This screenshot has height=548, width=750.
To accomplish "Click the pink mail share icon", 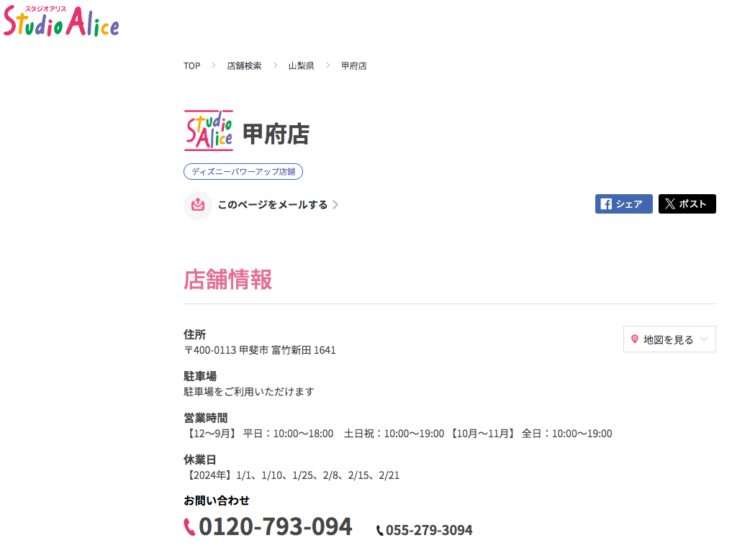I will coord(198,205).
